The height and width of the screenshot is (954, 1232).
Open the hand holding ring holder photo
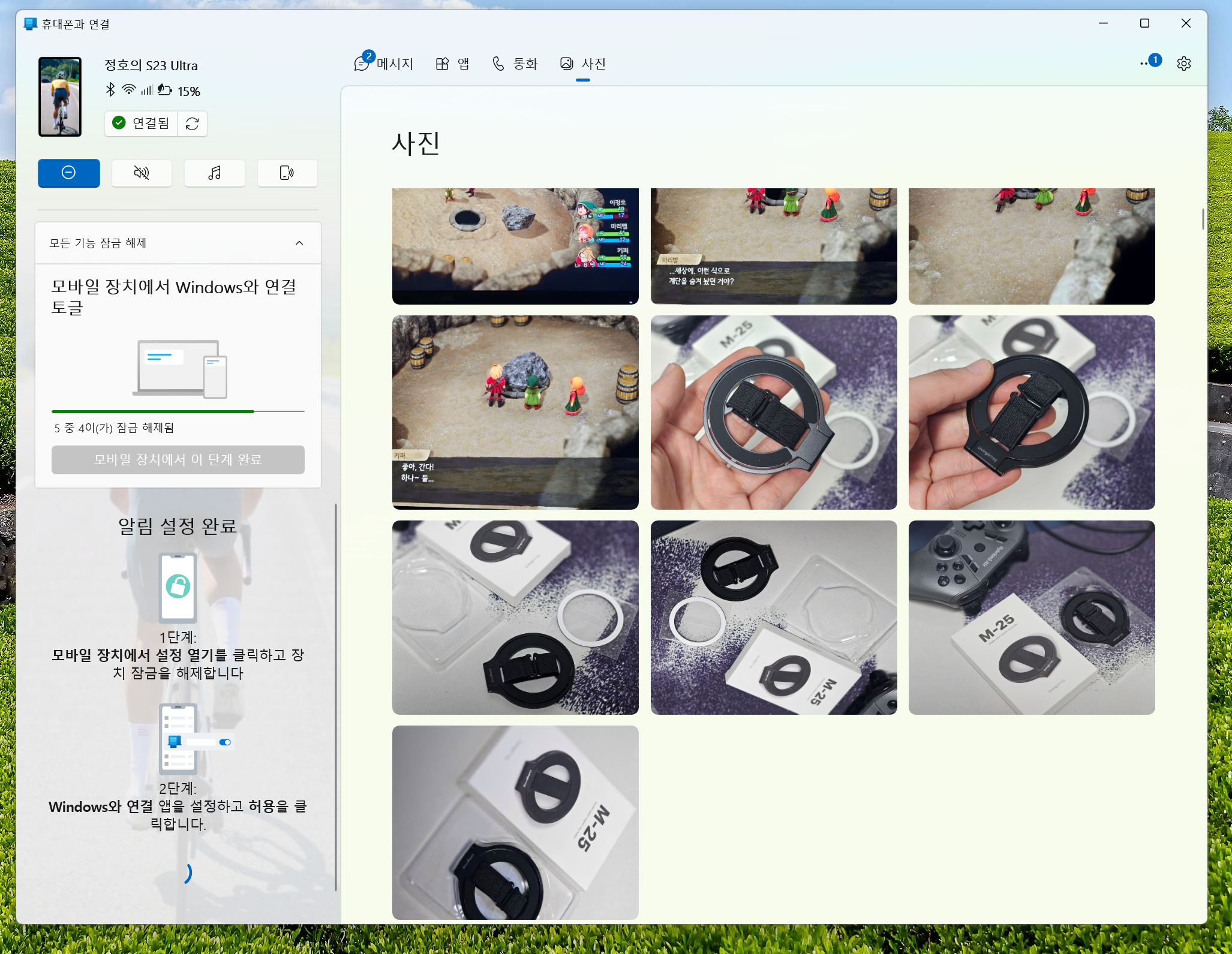pyautogui.click(x=773, y=413)
